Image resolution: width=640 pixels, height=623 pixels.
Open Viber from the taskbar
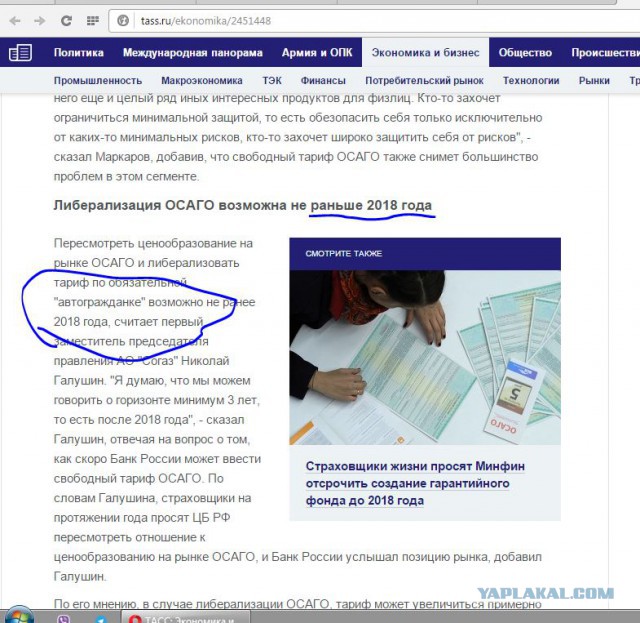(63, 619)
